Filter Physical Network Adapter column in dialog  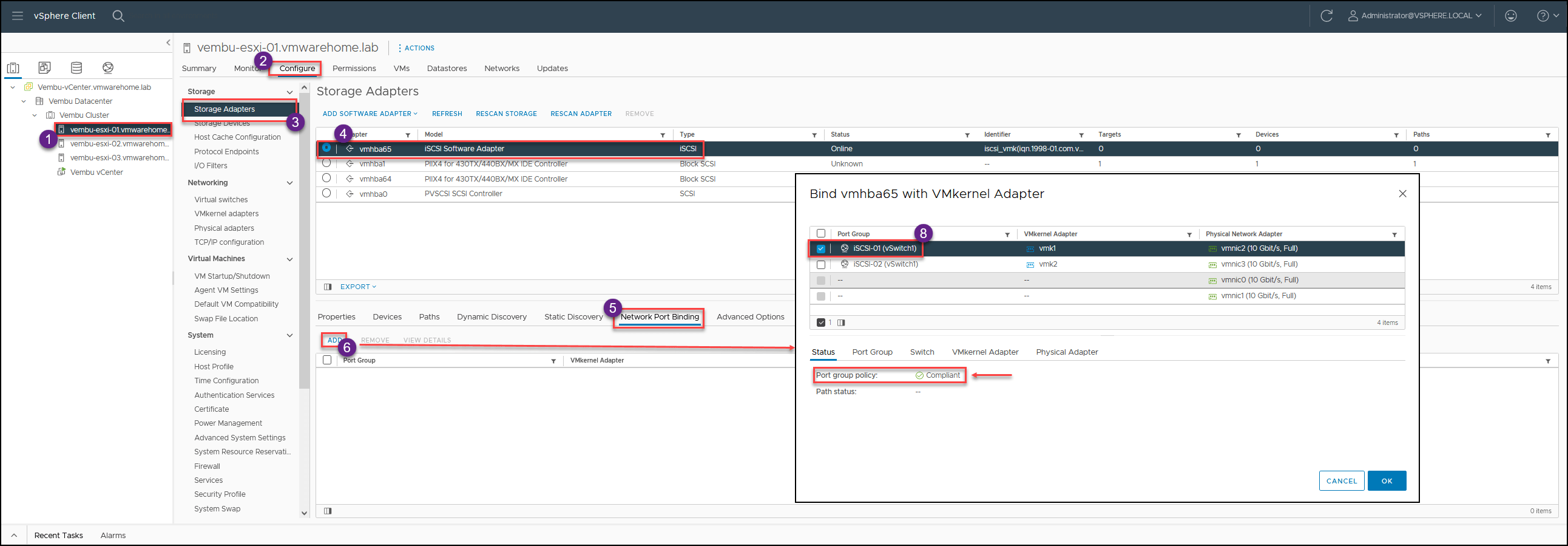coord(1394,234)
